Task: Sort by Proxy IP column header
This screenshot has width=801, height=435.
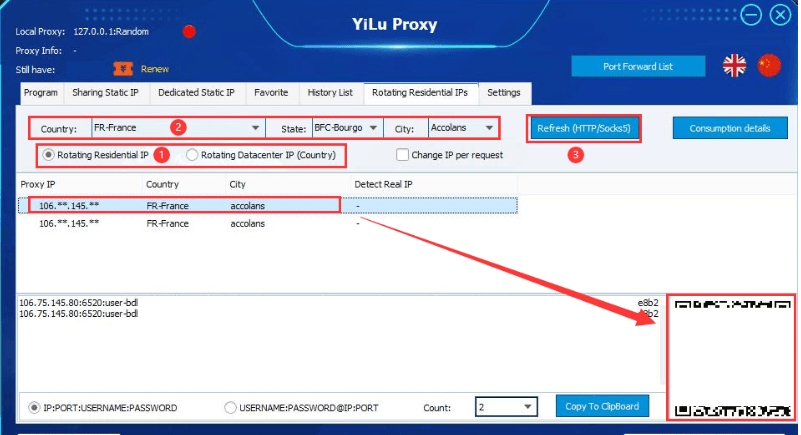Action: pyautogui.click(x=80, y=184)
